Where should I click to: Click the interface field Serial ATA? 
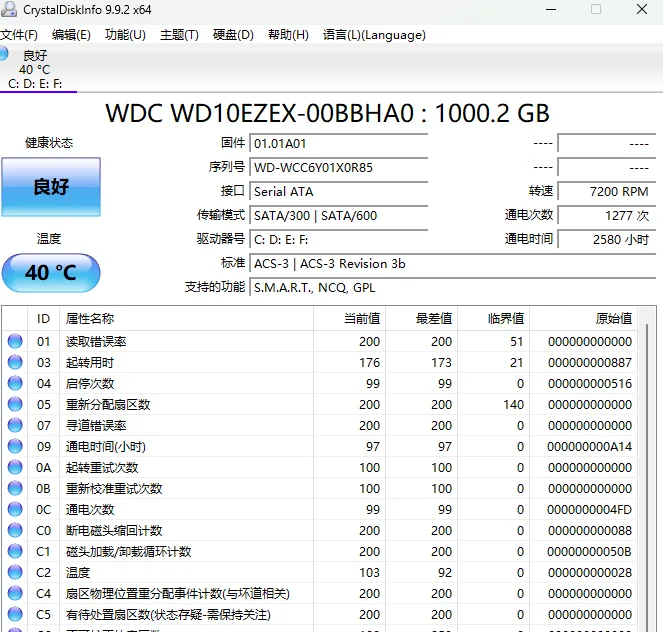[x=339, y=192]
